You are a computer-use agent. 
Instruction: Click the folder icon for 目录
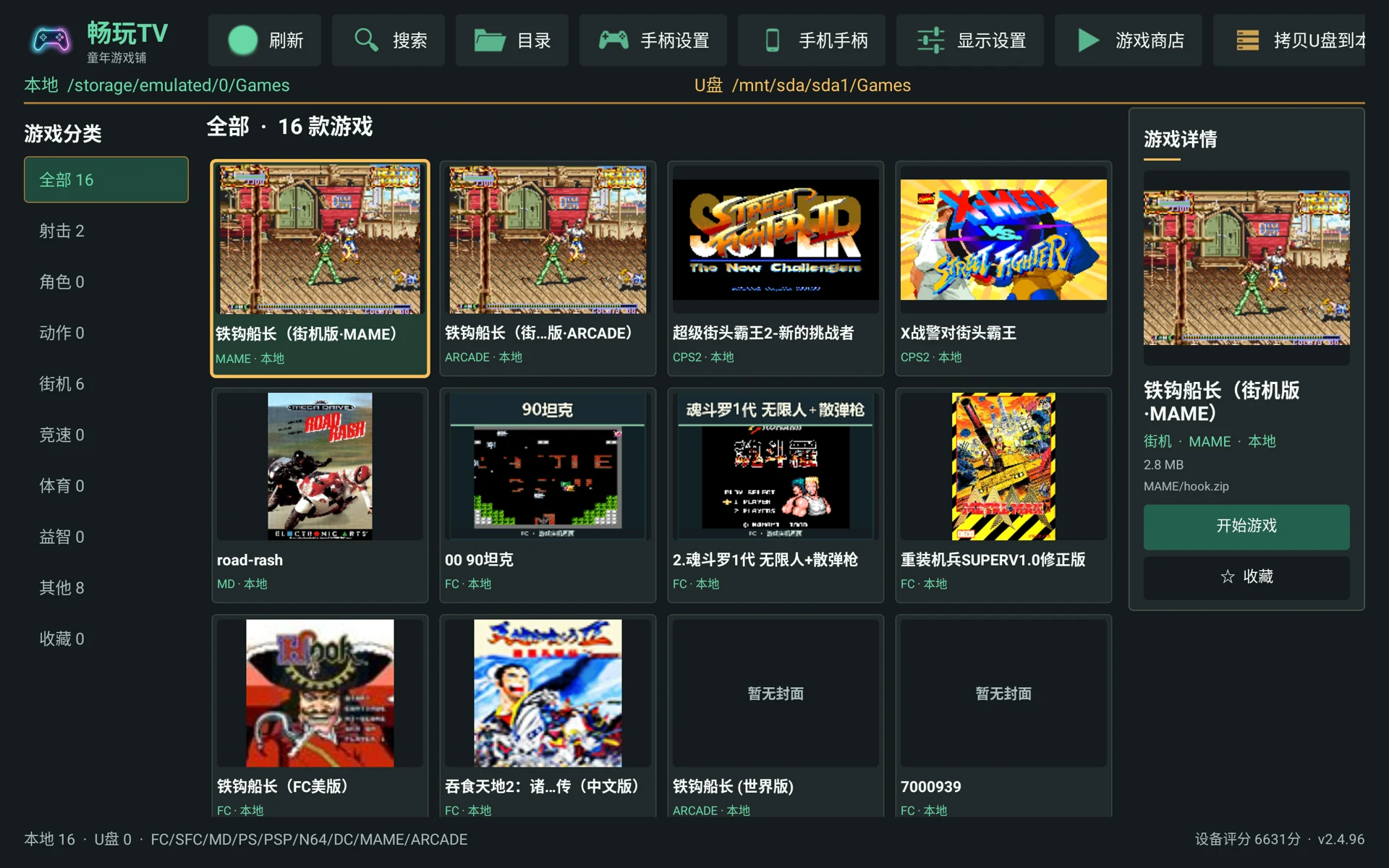[x=490, y=41]
